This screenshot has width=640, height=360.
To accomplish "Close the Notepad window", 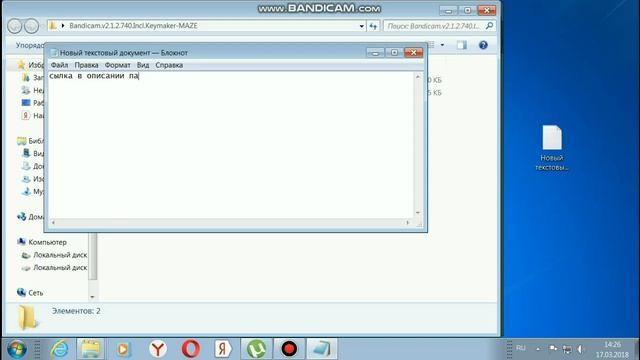I will pos(413,53).
